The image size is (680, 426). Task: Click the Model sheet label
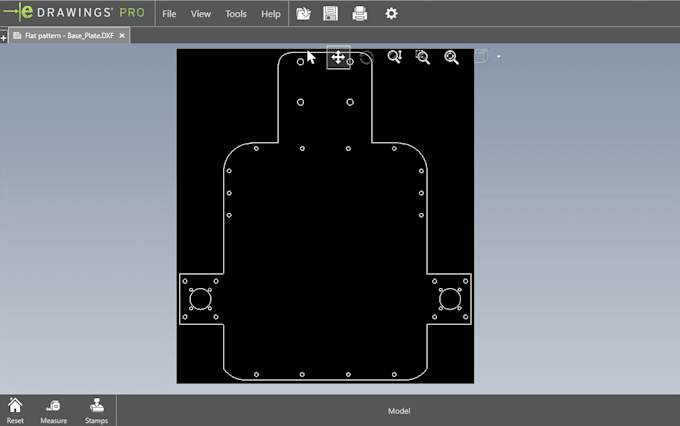[399, 411]
